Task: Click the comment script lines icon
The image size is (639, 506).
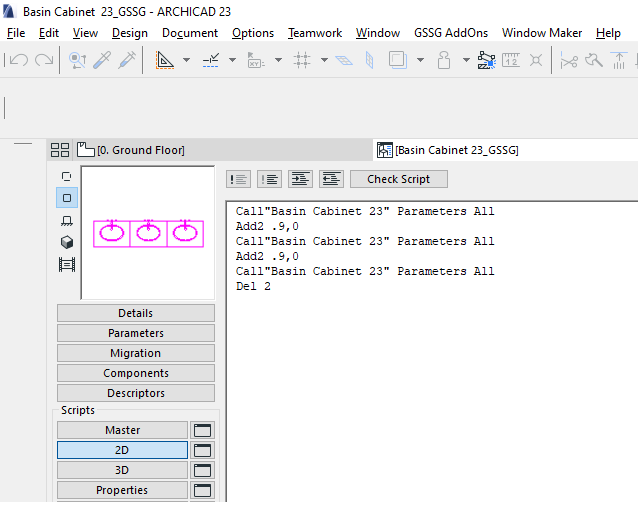Action: click(x=238, y=179)
